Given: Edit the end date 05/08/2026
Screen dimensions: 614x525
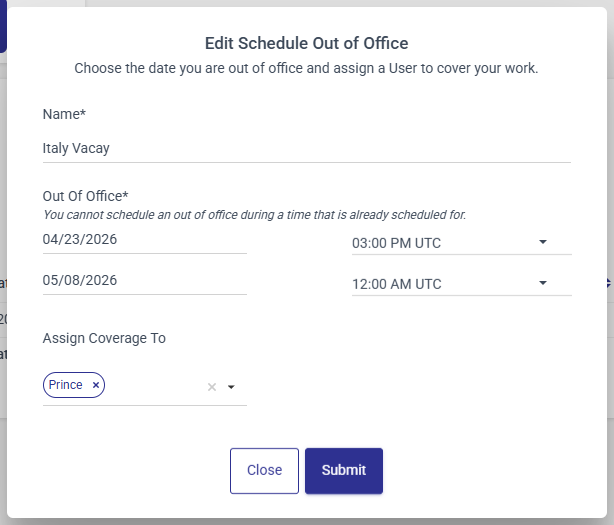Looking at the screenshot, I should click(x=144, y=281).
